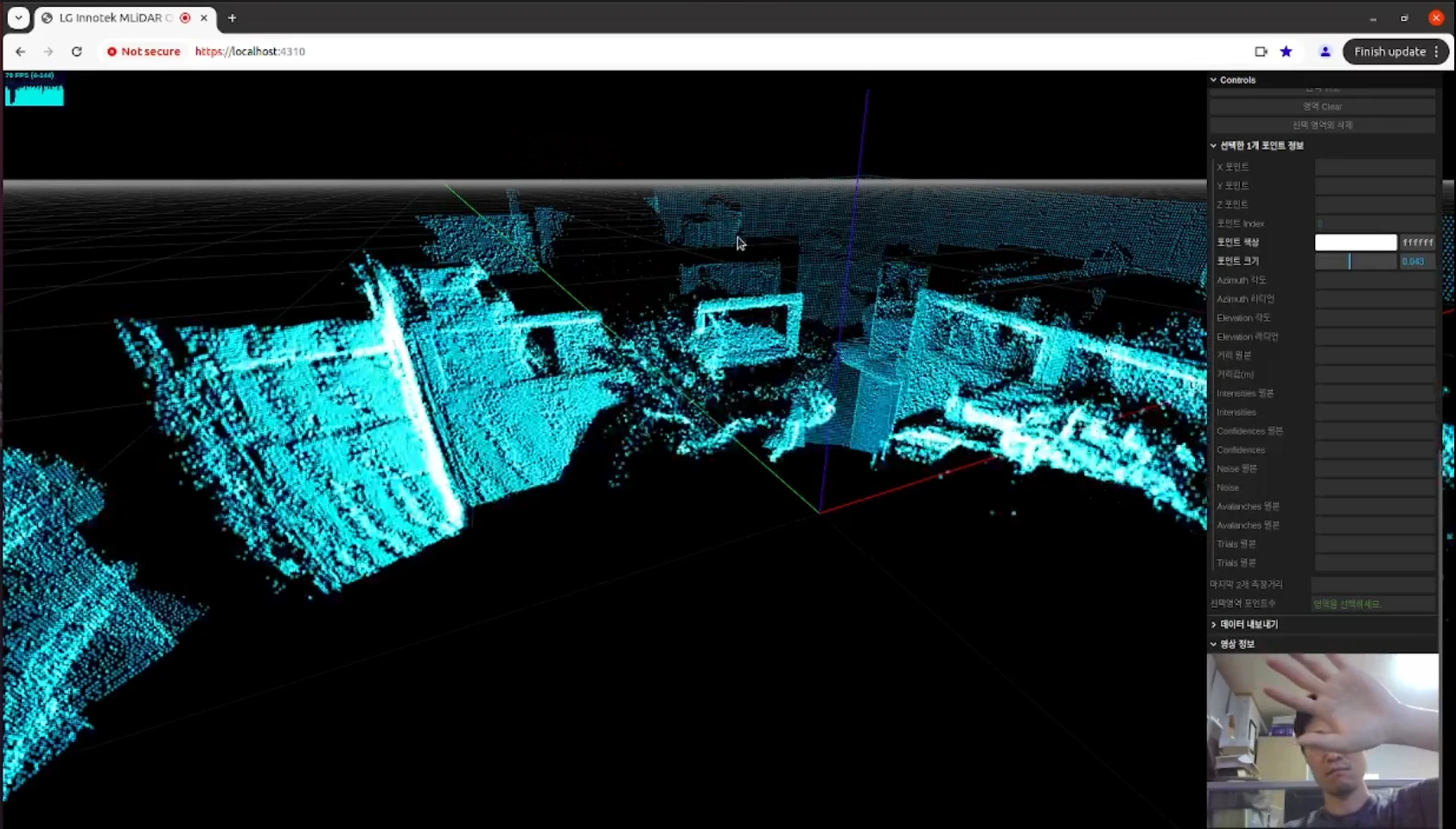Image resolution: width=1456 pixels, height=829 pixels.
Task: Click the 거리 원본 field
Action: 1375,355
